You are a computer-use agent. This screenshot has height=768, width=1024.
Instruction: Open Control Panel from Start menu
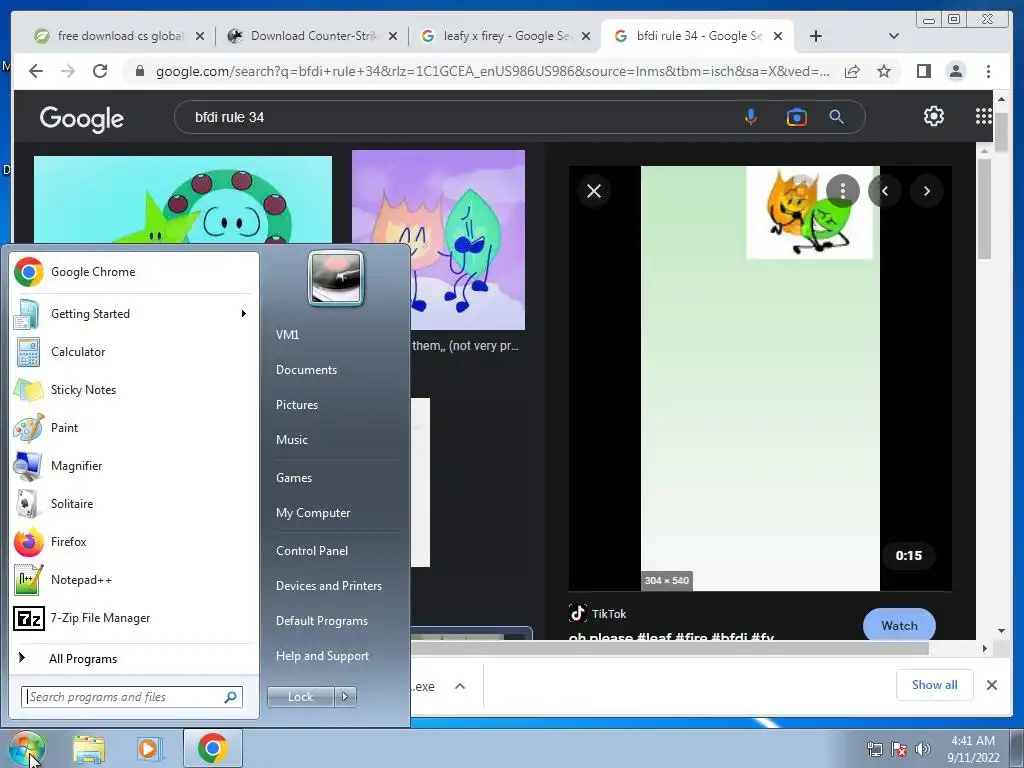click(x=312, y=551)
